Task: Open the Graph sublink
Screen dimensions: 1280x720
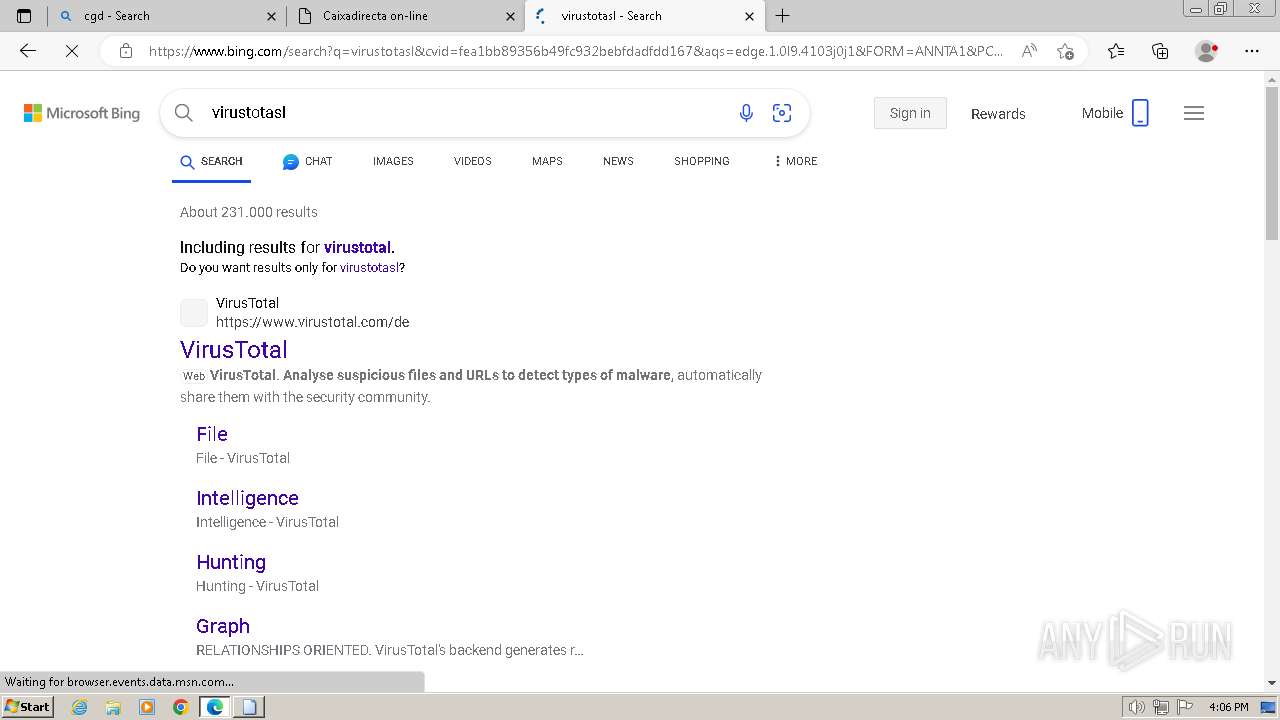Action: (x=223, y=626)
